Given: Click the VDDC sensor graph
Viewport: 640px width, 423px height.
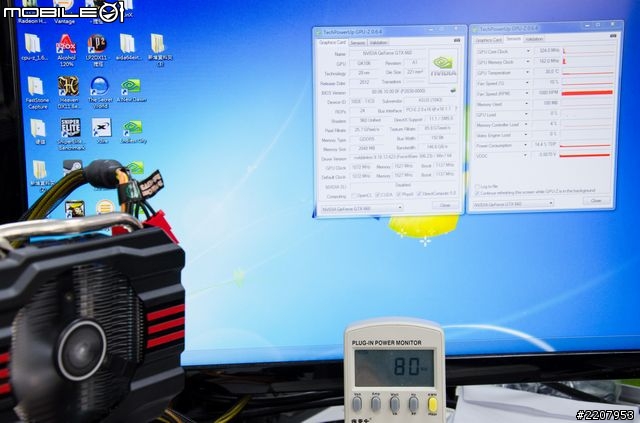Looking at the screenshot, I should pyautogui.click(x=585, y=155).
